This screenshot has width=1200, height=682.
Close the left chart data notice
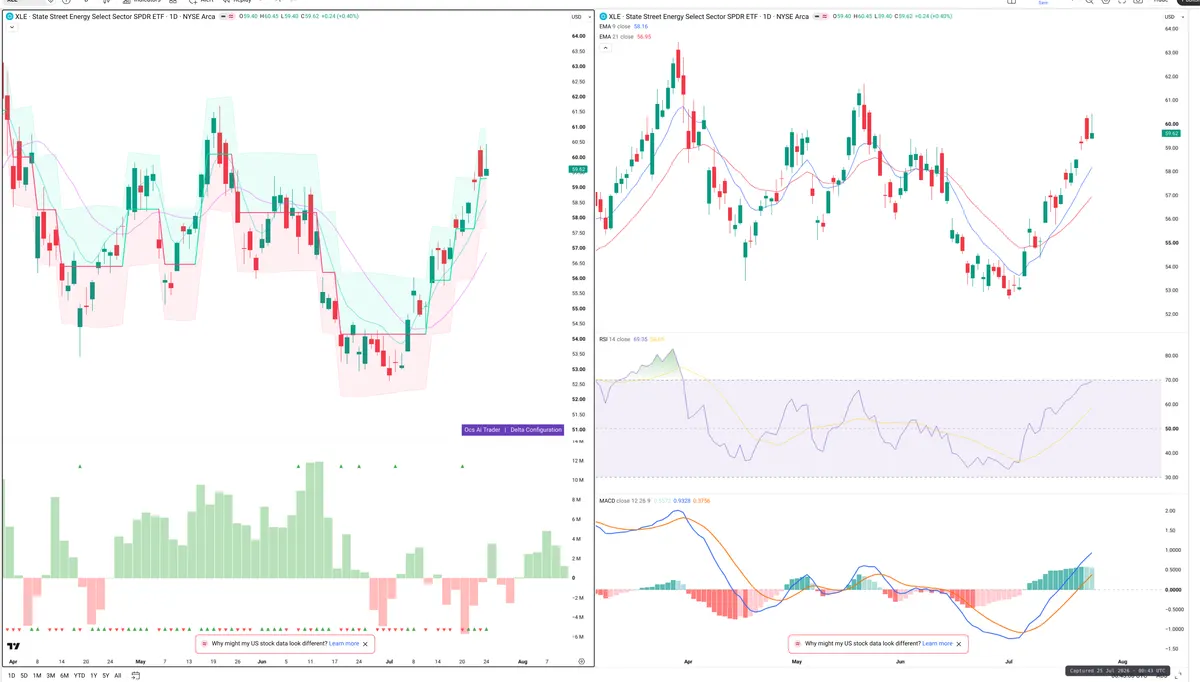point(366,644)
